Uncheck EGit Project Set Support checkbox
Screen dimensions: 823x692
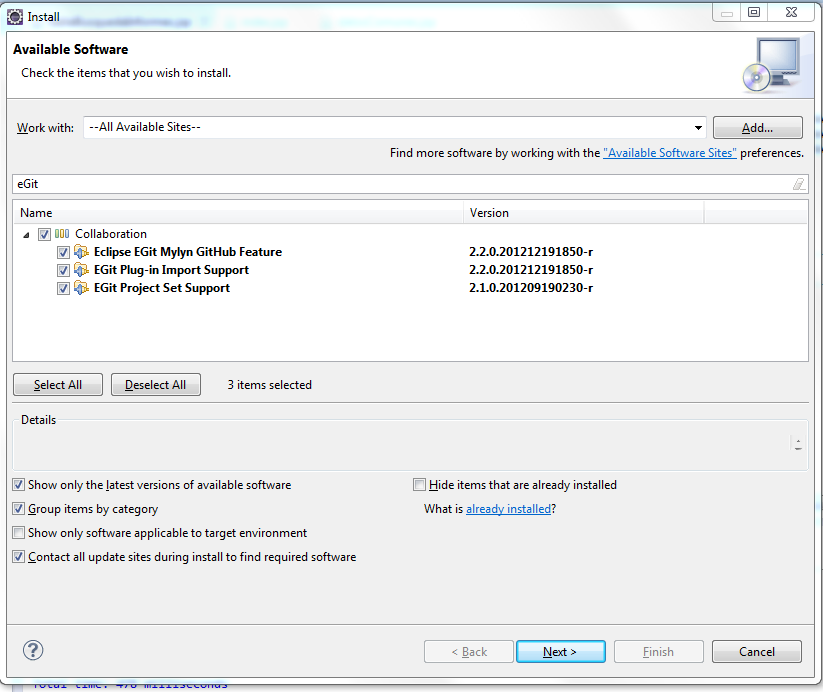(64, 288)
